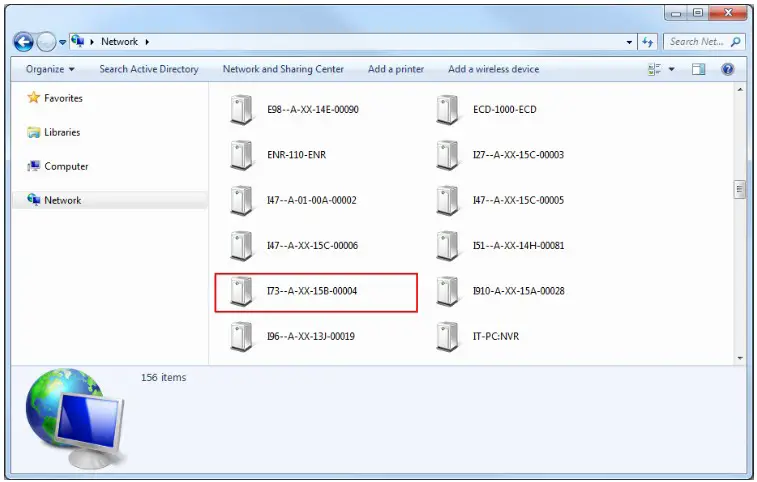Select the E98--A-XX-14E-00090 label
Image resolution: width=757 pixels, height=482 pixels.
tap(312, 109)
